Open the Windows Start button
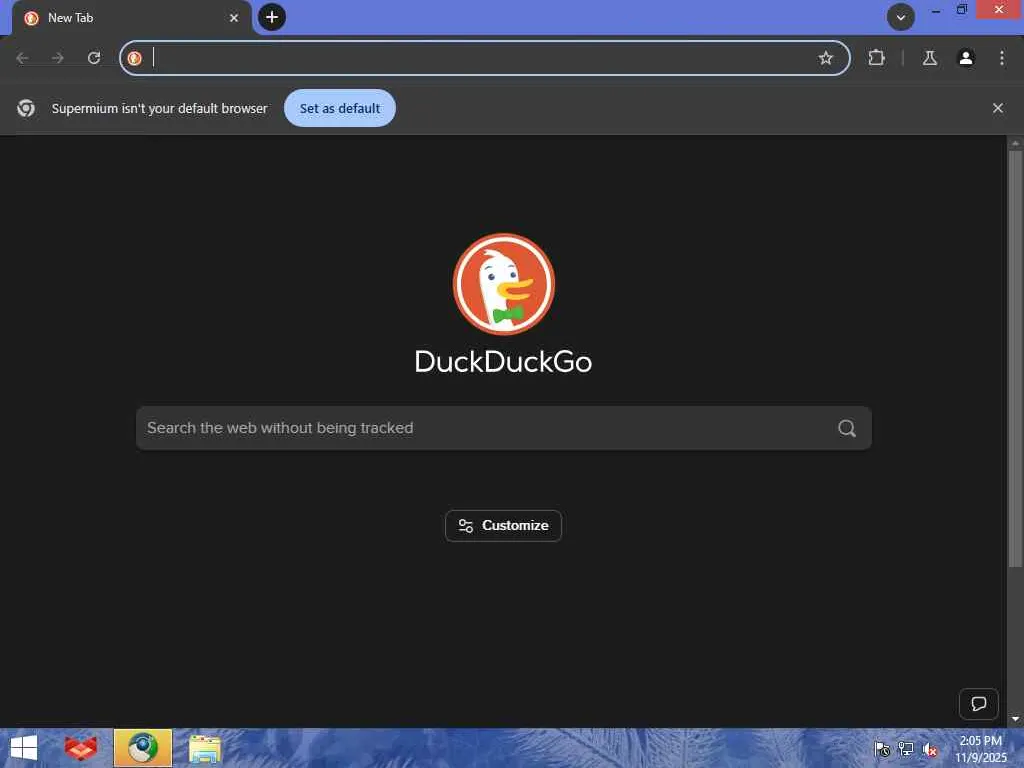Screen dimensions: 1024x768 click(24, 748)
